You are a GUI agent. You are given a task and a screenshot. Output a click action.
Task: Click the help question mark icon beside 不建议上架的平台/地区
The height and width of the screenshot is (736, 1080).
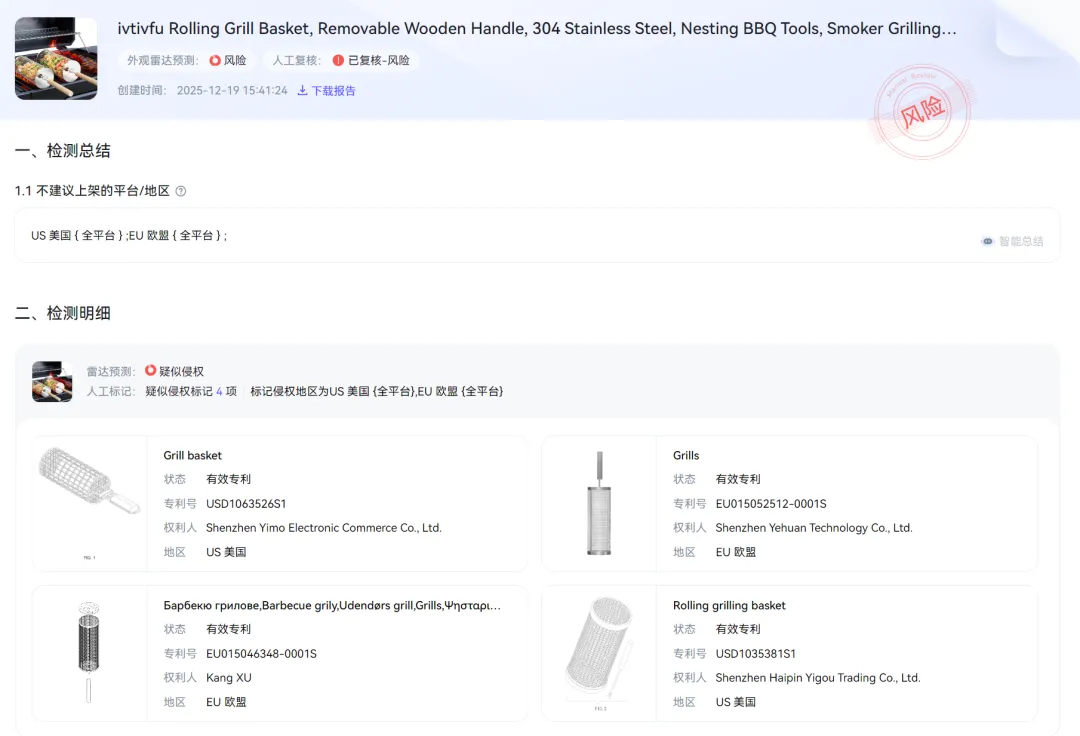[x=181, y=191]
